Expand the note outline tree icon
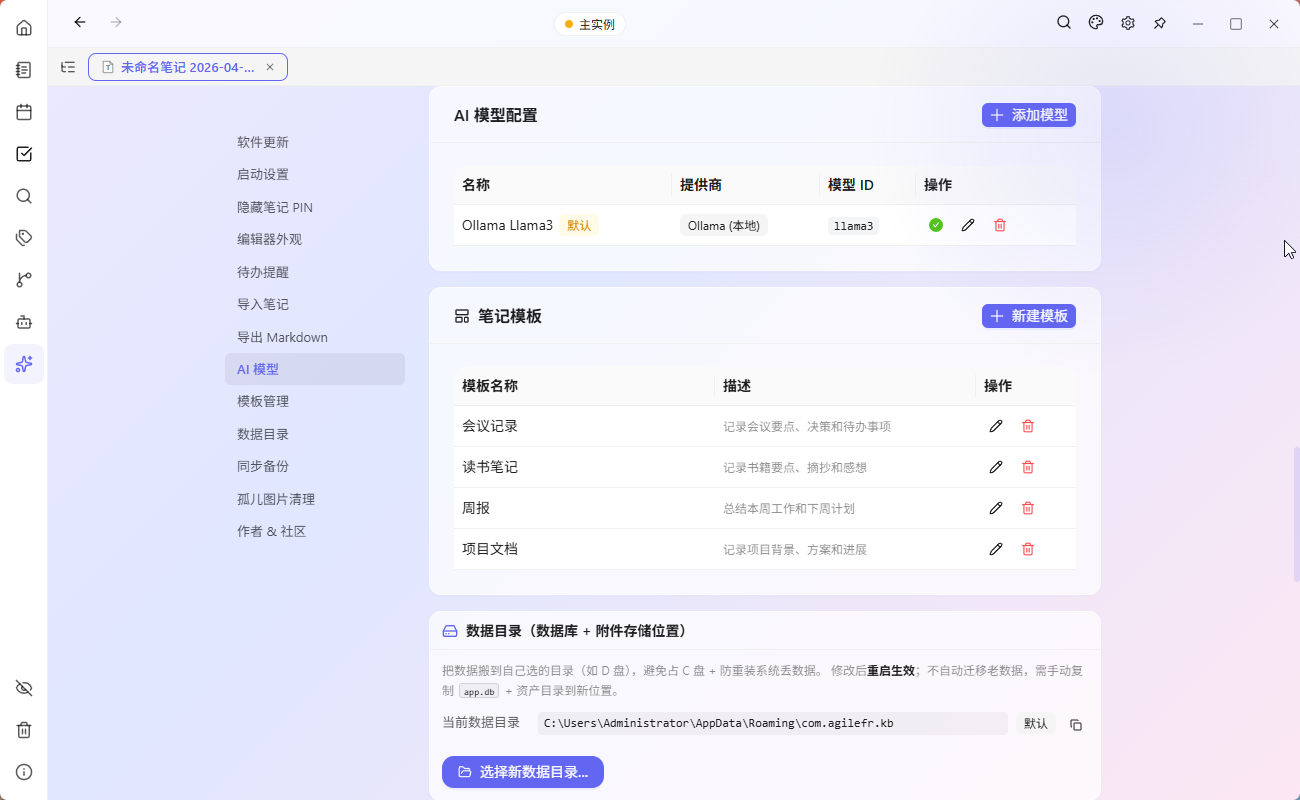Image resolution: width=1300 pixels, height=800 pixels. tap(67, 66)
